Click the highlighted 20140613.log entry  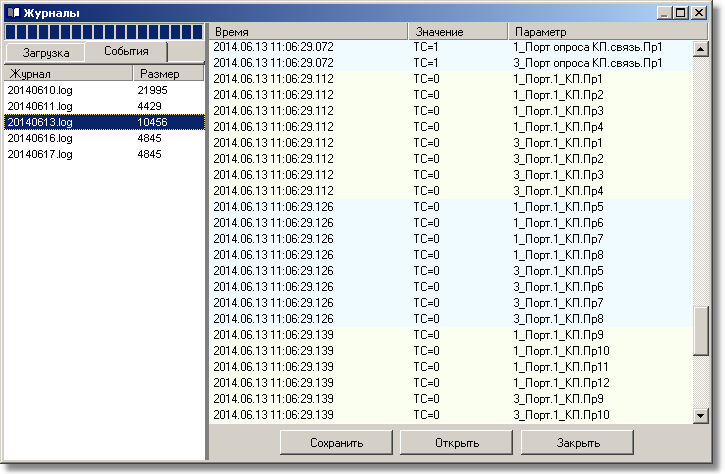[x=40, y=122]
